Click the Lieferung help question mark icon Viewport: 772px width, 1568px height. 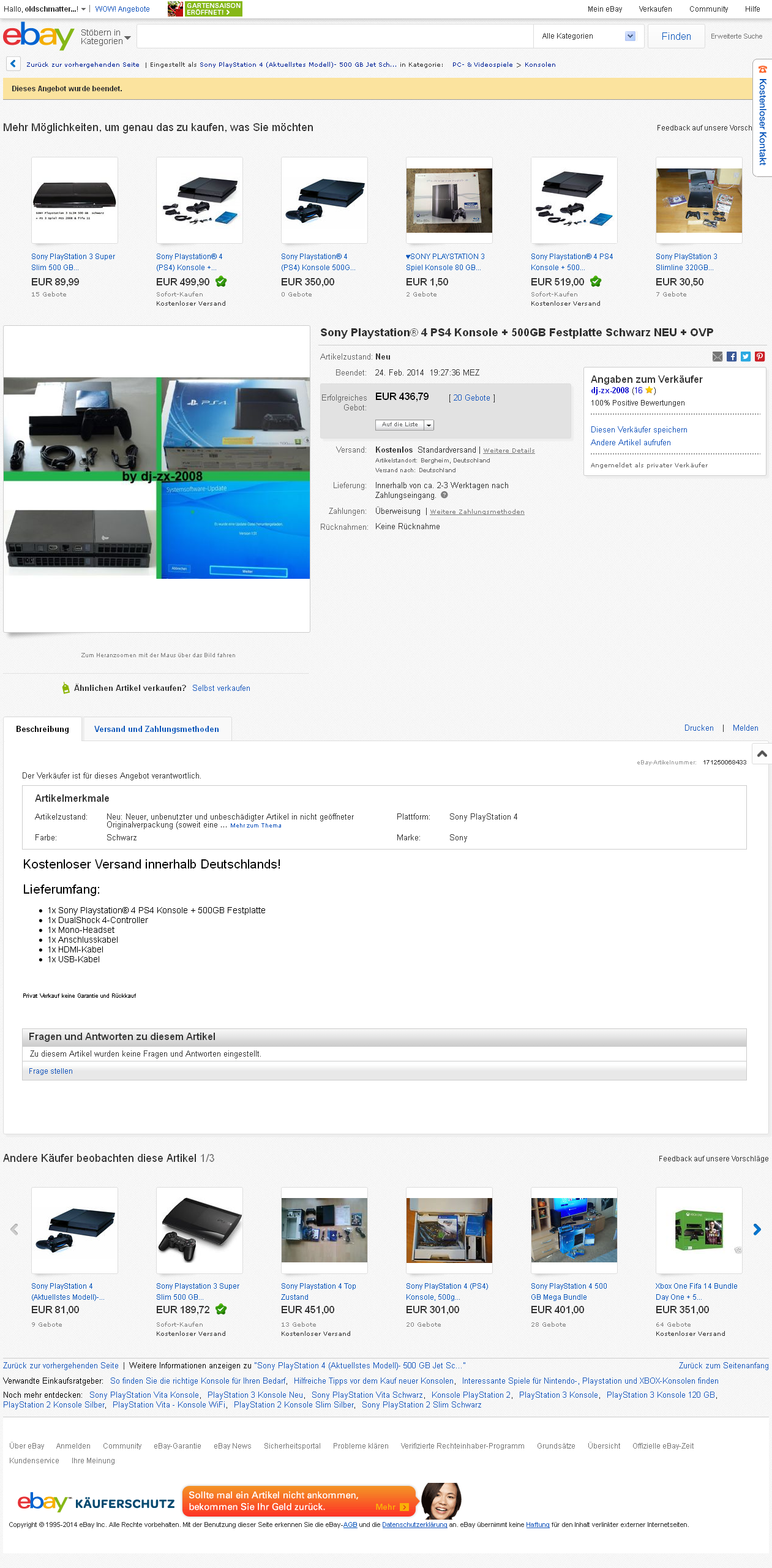pyautogui.click(x=444, y=495)
